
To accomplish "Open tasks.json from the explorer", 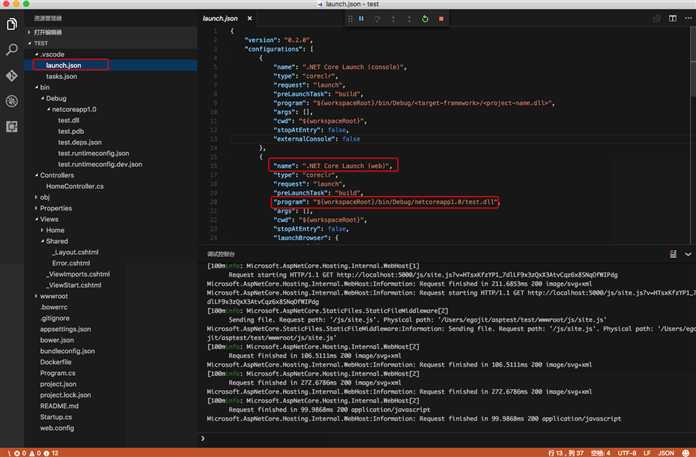I will click(x=62, y=76).
